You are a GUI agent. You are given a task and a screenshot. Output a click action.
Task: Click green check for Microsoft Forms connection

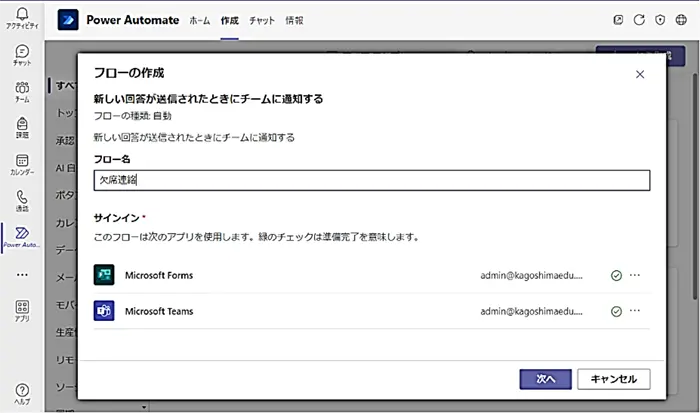click(x=617, y=275)
